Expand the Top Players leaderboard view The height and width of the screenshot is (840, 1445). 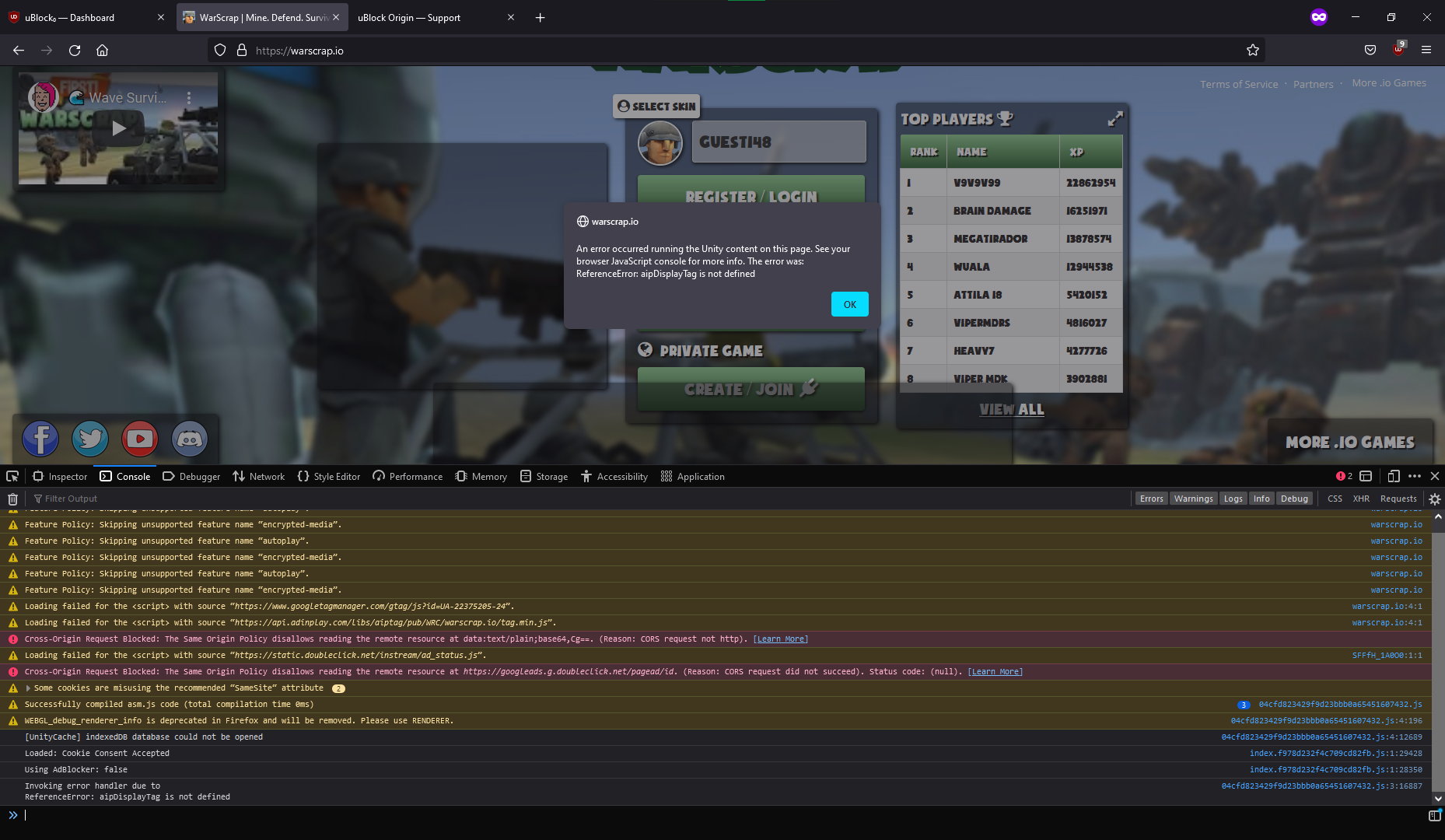1115,119
